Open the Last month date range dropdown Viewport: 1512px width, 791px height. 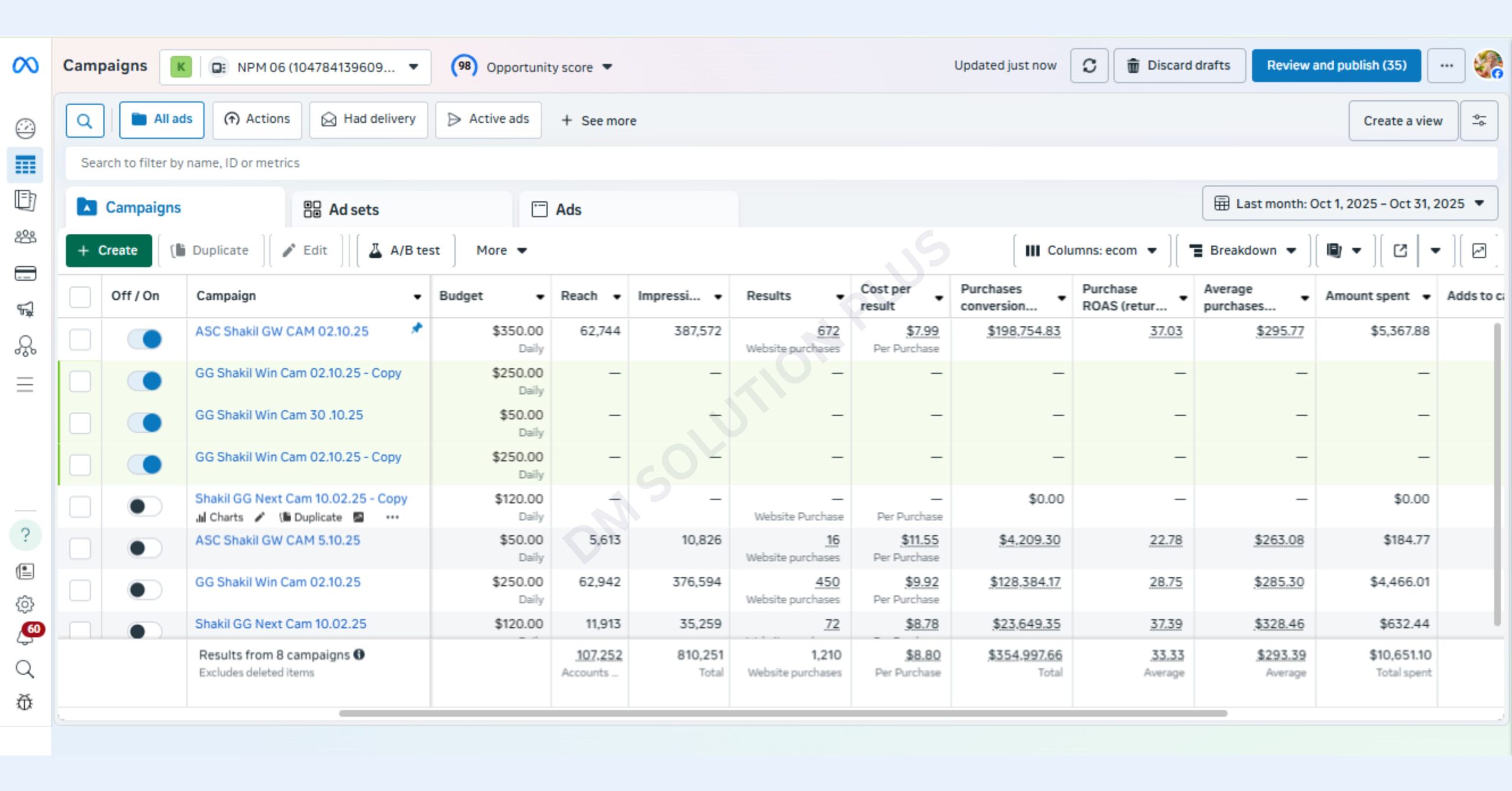(x=1350, y=204)
